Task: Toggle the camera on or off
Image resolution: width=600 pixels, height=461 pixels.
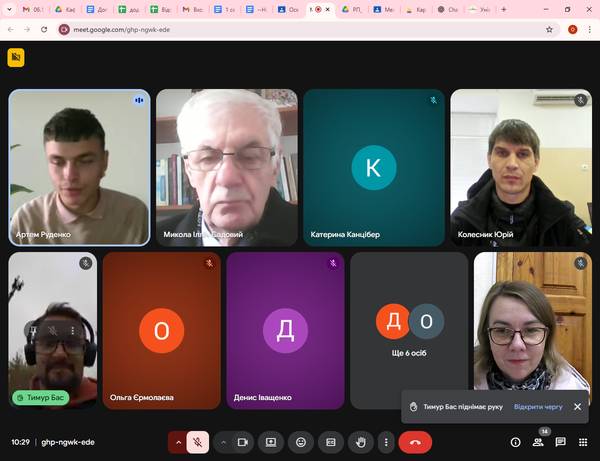Action: point(241,442)
